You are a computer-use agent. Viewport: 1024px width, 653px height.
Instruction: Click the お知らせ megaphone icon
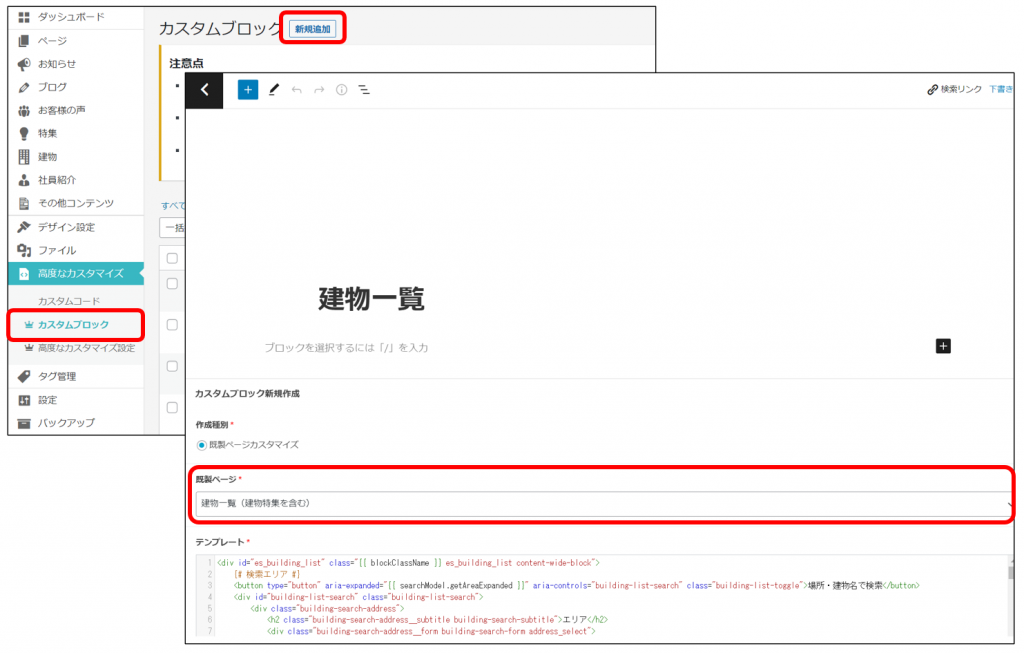pos(24,64)
